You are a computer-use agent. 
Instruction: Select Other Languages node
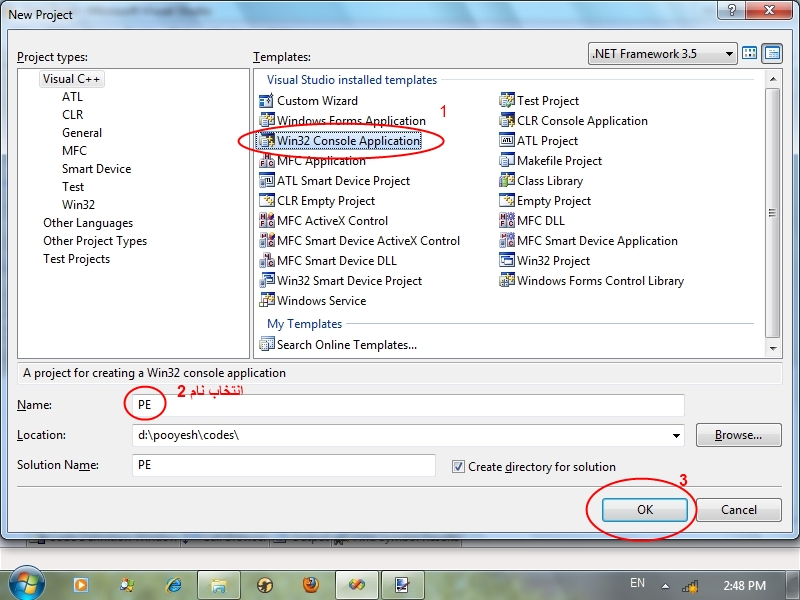pos(88,223)
